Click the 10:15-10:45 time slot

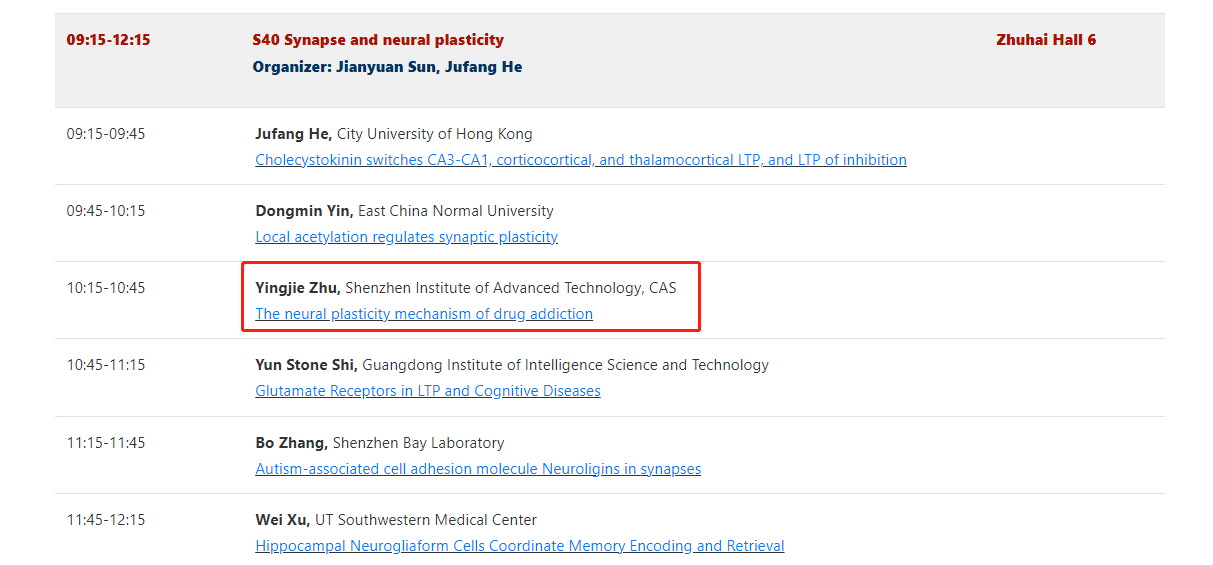click(x=106, y=288)
